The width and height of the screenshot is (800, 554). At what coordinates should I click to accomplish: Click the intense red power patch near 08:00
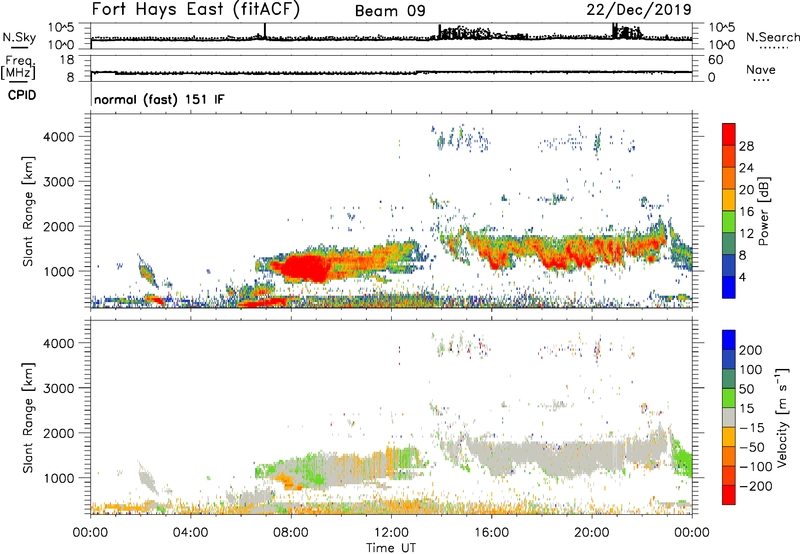(305, 268)
